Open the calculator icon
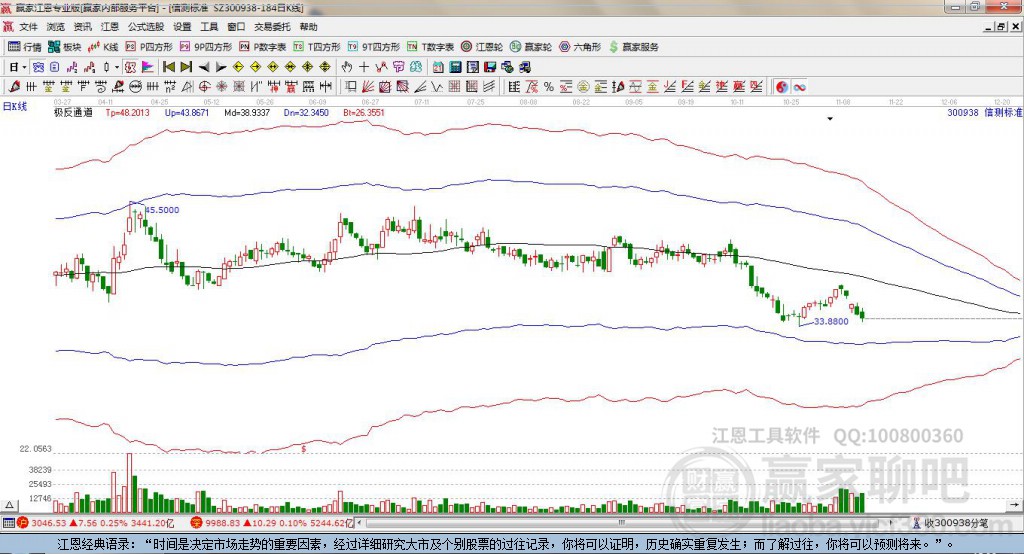 click(455, 67)
